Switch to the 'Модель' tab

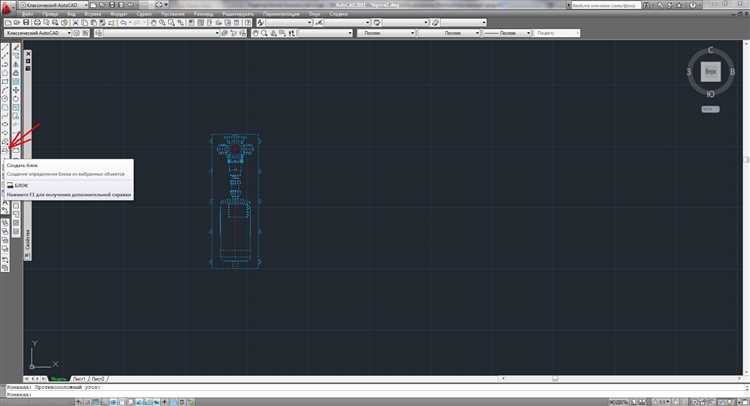click(x=59, y=380)
